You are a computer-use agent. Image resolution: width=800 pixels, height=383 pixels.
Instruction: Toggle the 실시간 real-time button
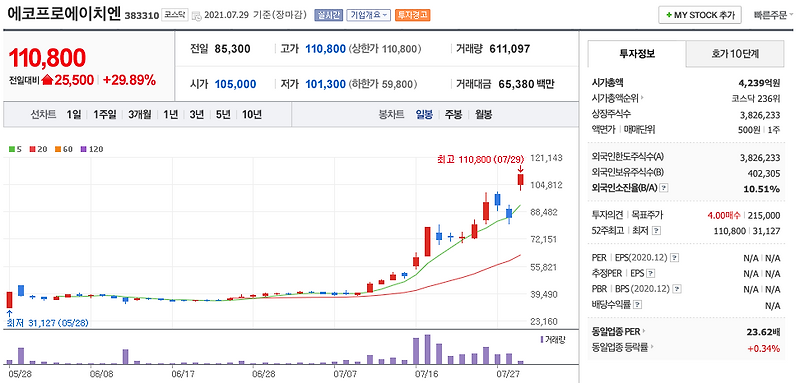328,15
